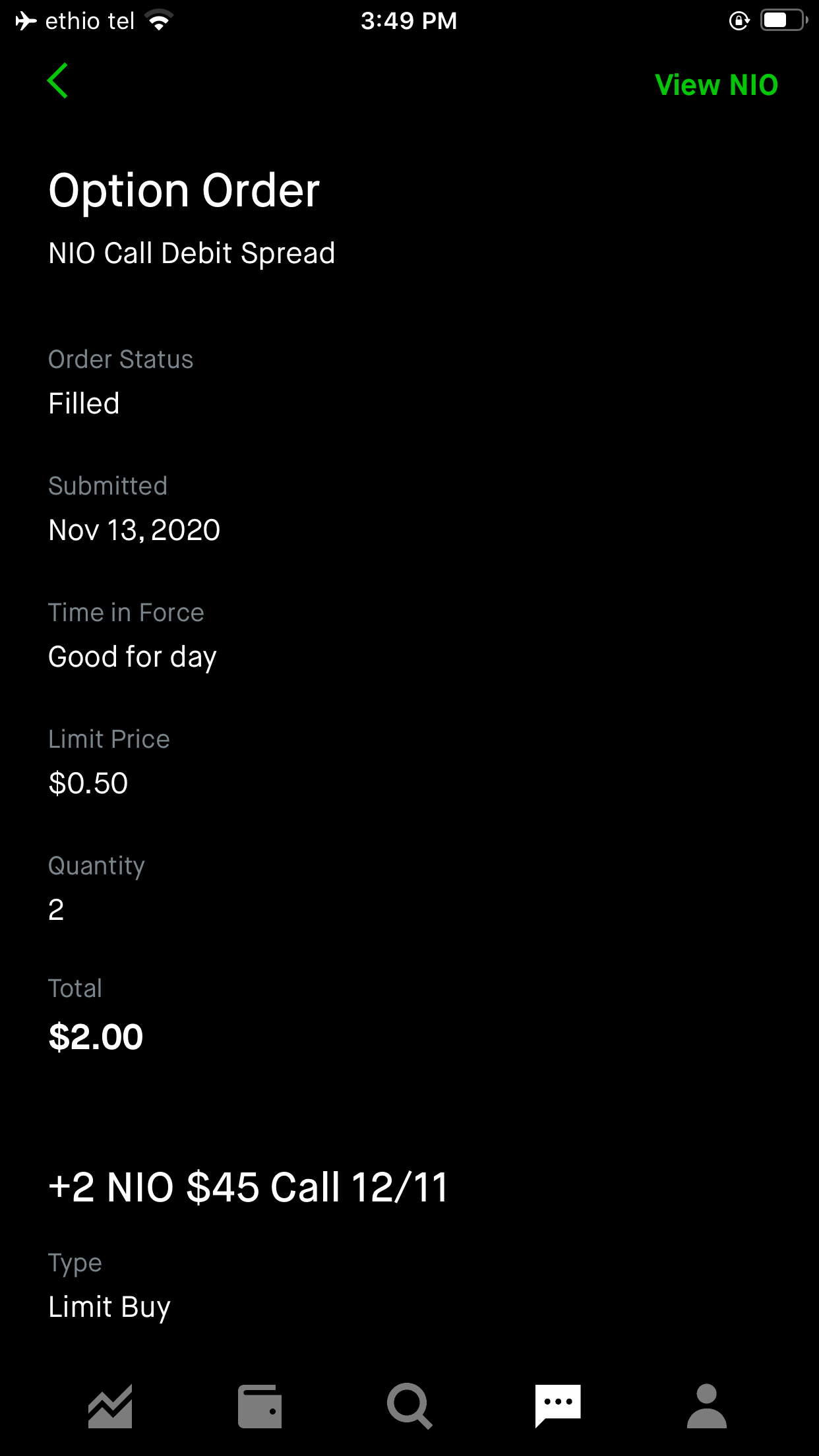Tap the NIO Call Debit Spread subtitle
The height and width of the screenshot is (1456, 819).
click(192, 253)
